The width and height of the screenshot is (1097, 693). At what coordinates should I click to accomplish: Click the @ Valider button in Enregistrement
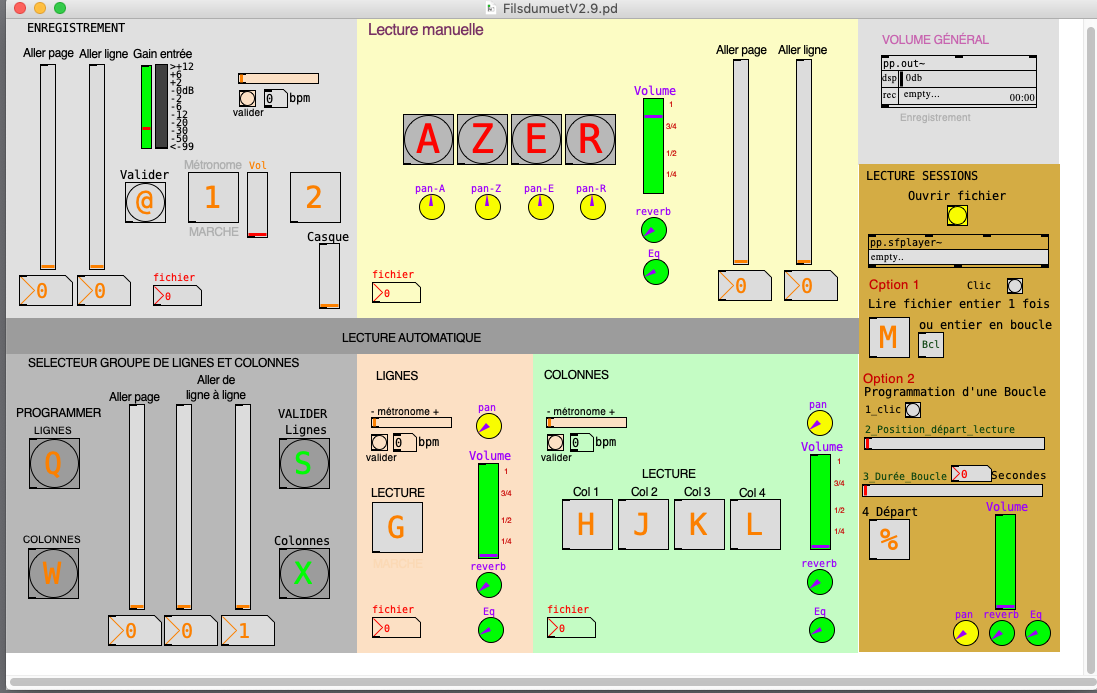click(145, 202)
